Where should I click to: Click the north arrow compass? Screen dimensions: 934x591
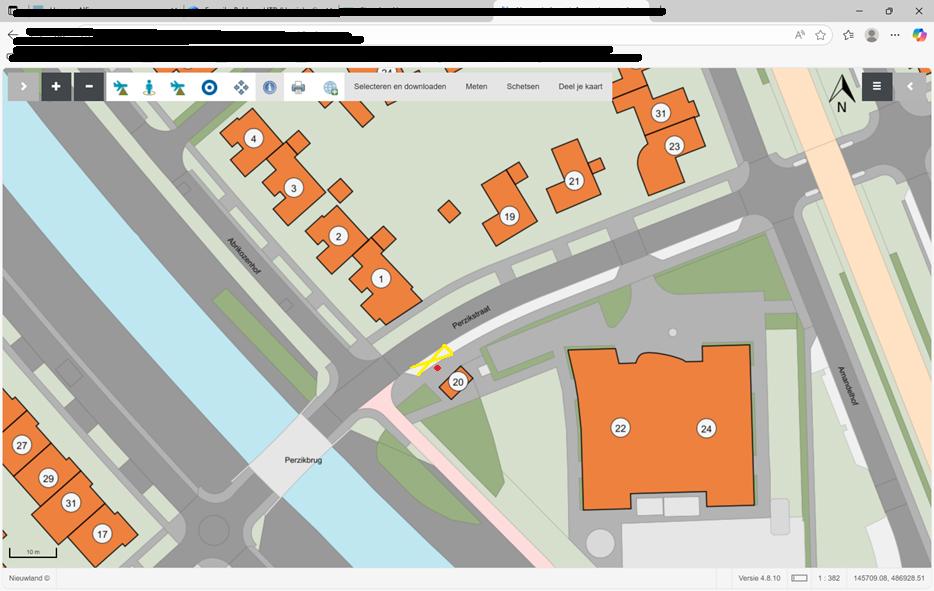[x=841, y=93]
